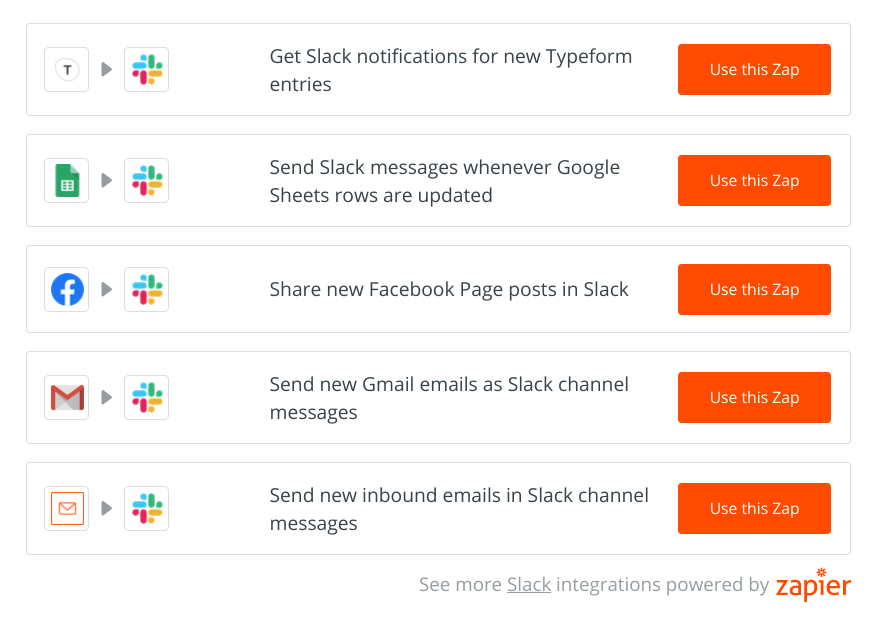Open 'Share new Facebook Page posts in Slack'
Viewport: 873px width, 620px height.
[449, 290]
